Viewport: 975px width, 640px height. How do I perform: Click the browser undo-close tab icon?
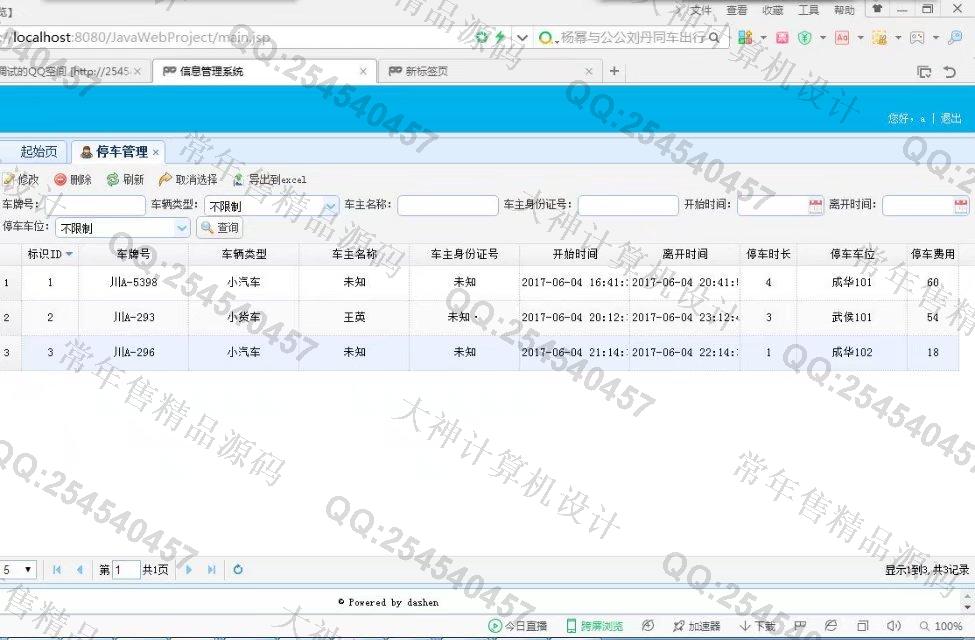[950, 72]
